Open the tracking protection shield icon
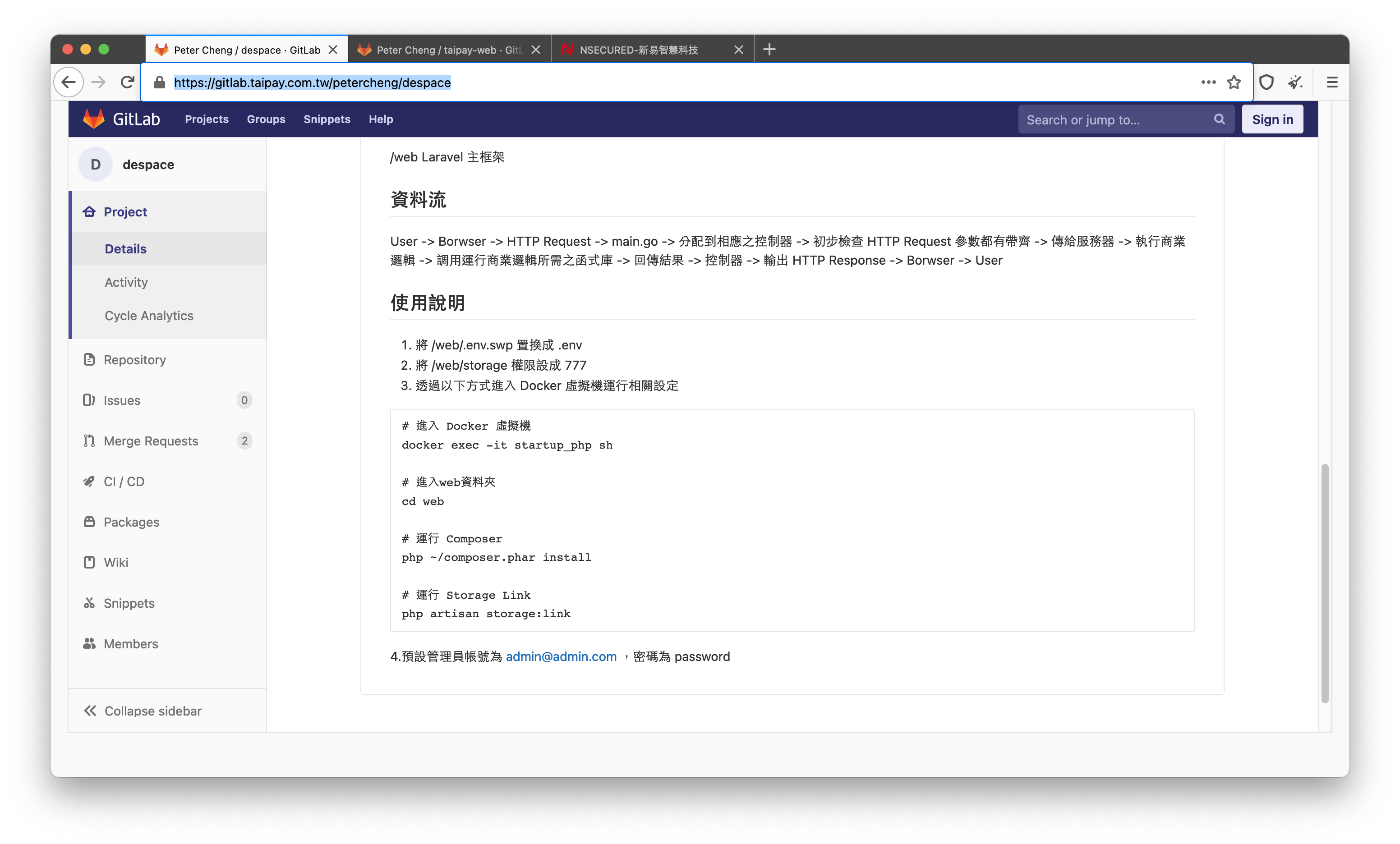This screenshot has width=1400, height=844. pyautogui.click(x=1266, y=83)
